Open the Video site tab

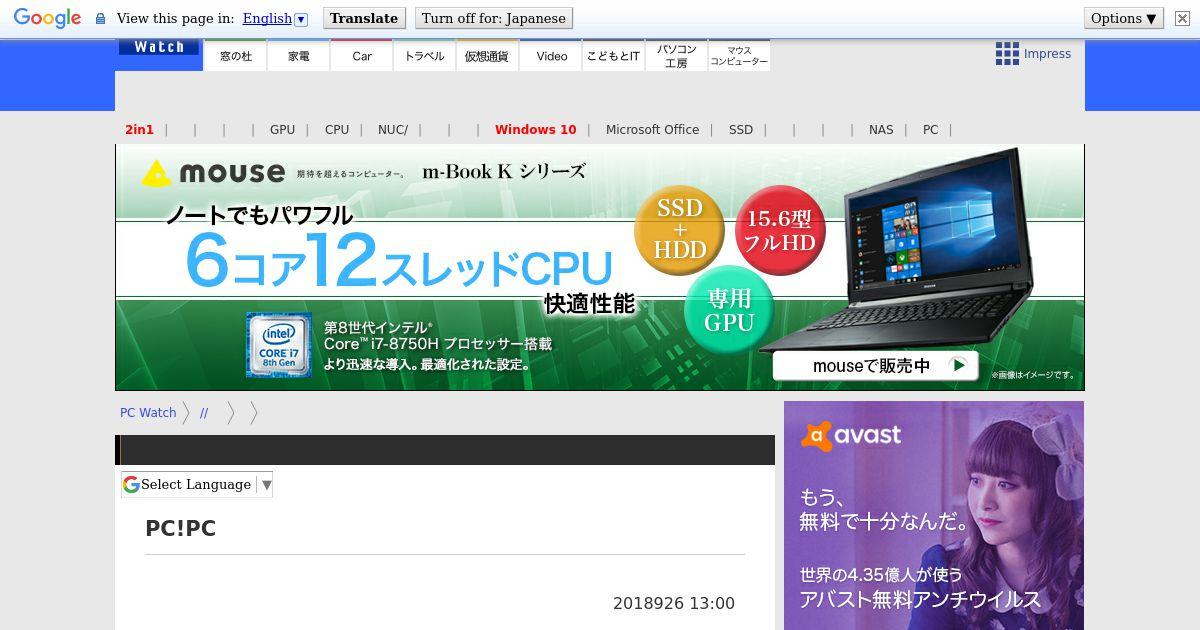(551, 56)
